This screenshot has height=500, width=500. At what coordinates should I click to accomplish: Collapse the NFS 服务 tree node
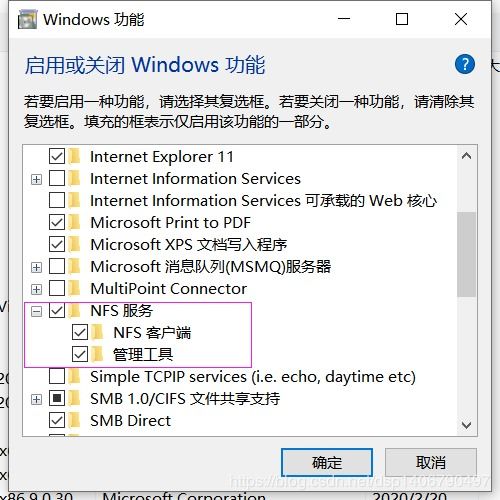click(36, 312)
